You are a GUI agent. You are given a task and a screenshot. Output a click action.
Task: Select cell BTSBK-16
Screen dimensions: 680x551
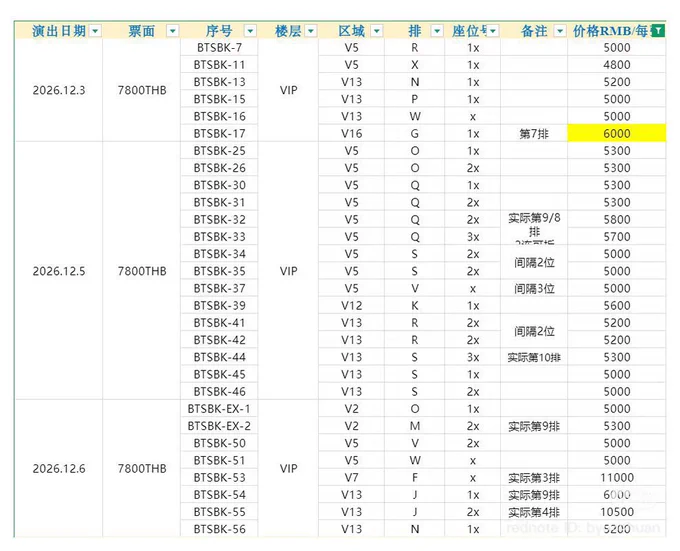tap(219, 117)
